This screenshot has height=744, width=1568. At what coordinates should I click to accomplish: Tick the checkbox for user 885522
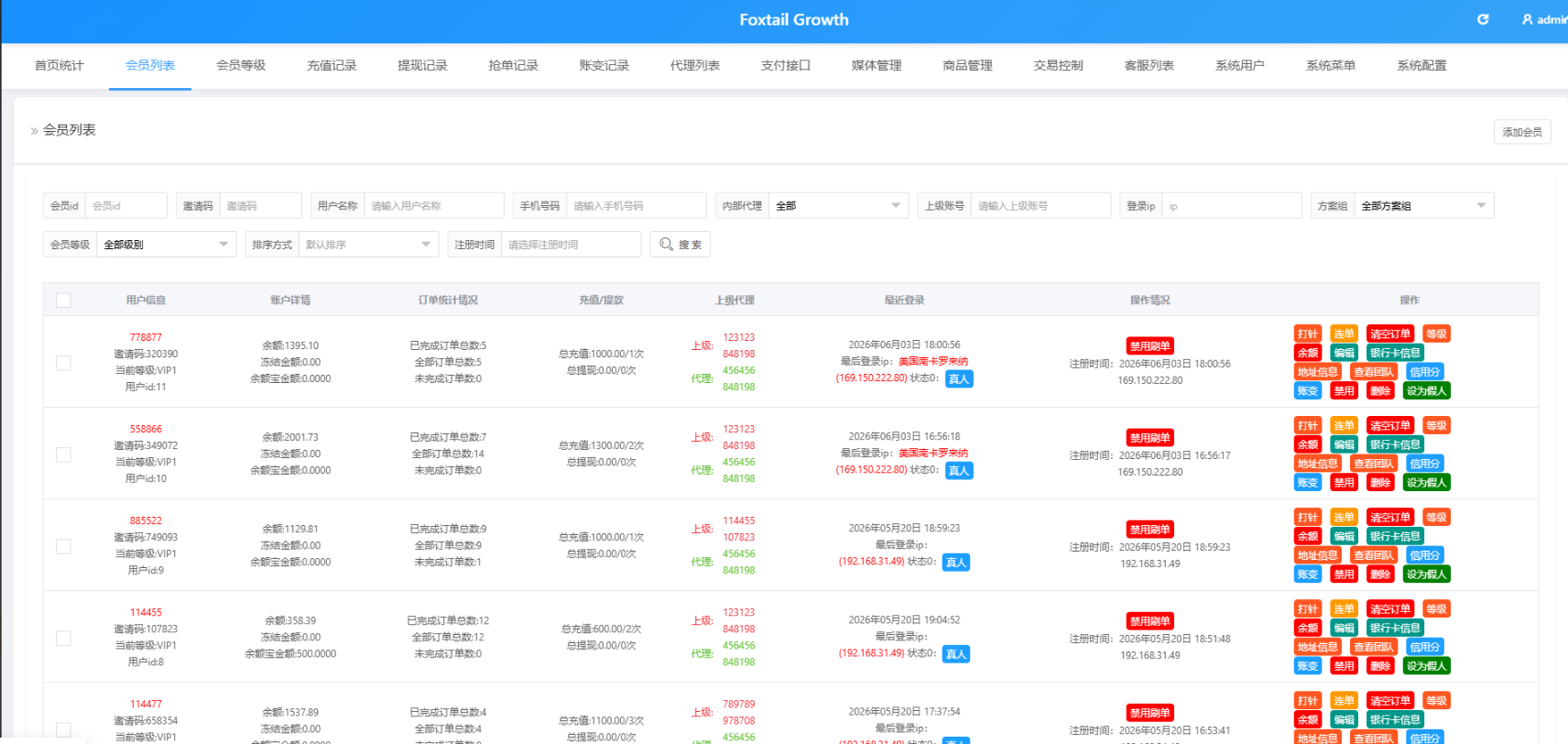coord(63,546)
